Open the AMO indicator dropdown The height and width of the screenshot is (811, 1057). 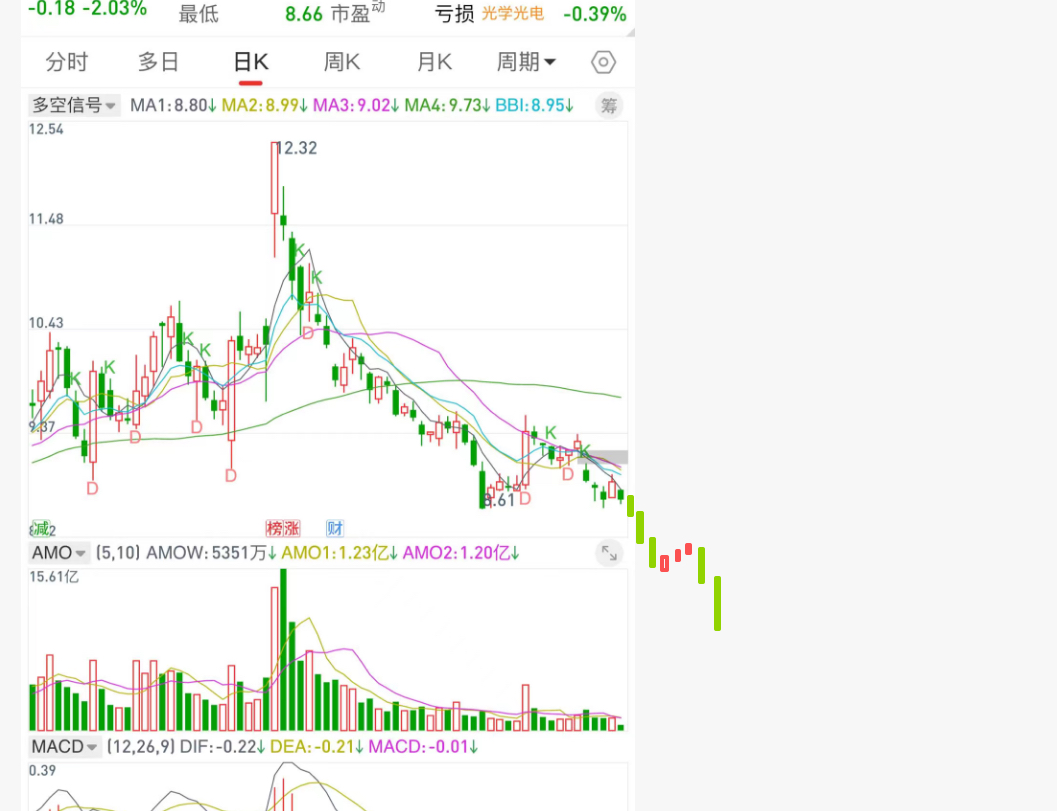pos(59,553)
